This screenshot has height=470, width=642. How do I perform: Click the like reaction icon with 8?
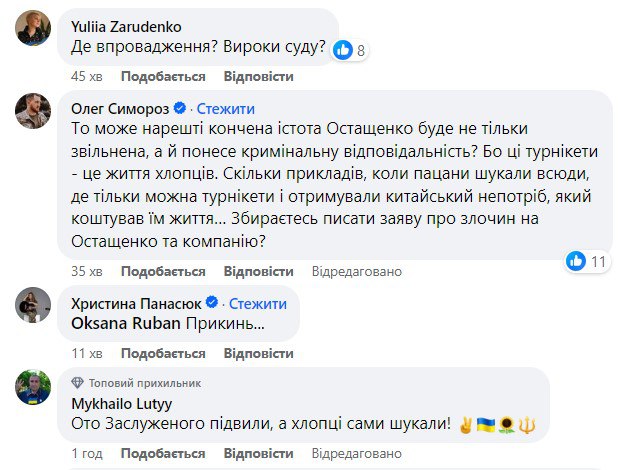[x=343, y=49]
